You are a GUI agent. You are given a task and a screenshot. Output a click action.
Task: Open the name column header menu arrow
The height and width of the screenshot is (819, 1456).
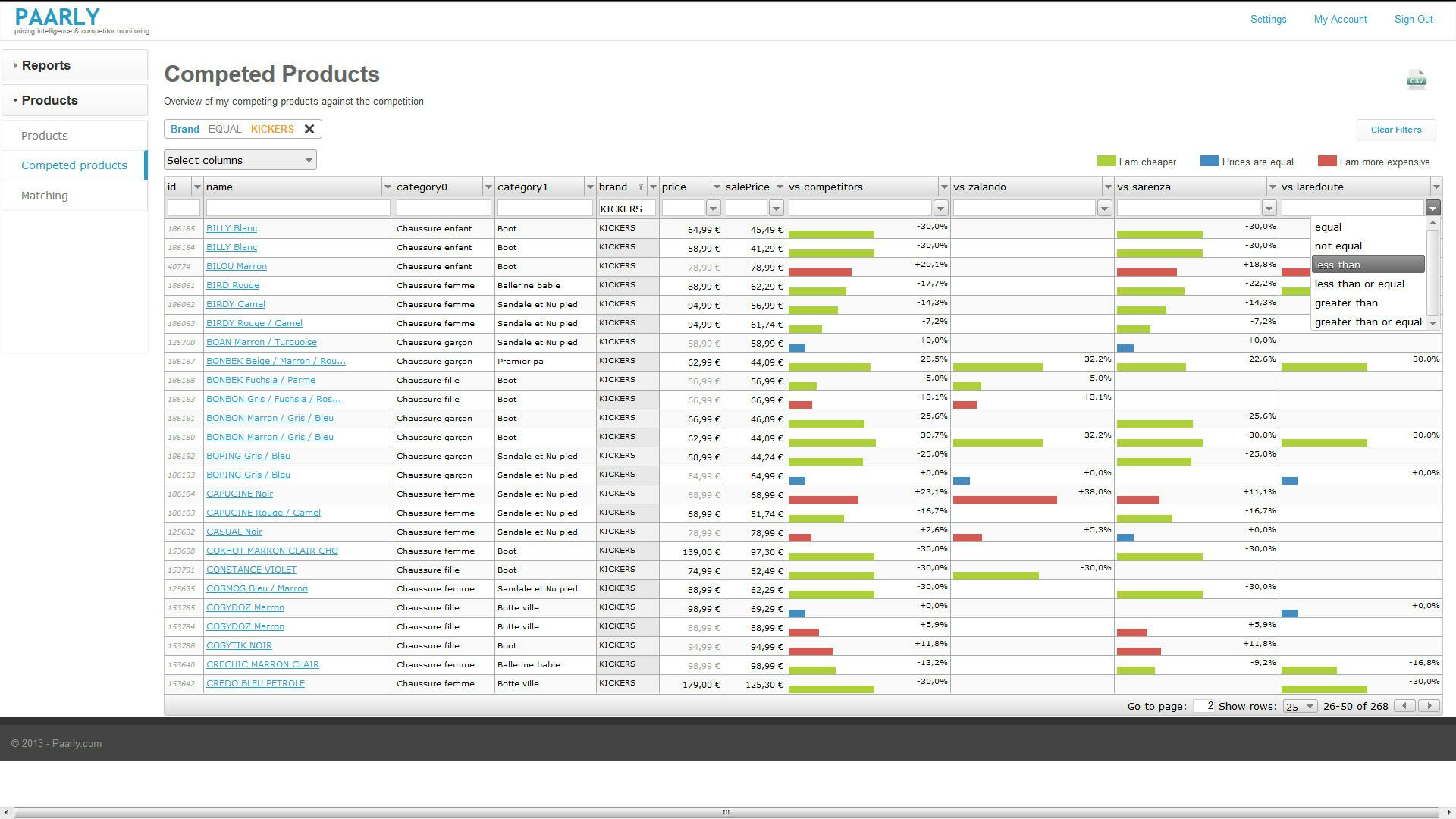click(x=388, y=187)
